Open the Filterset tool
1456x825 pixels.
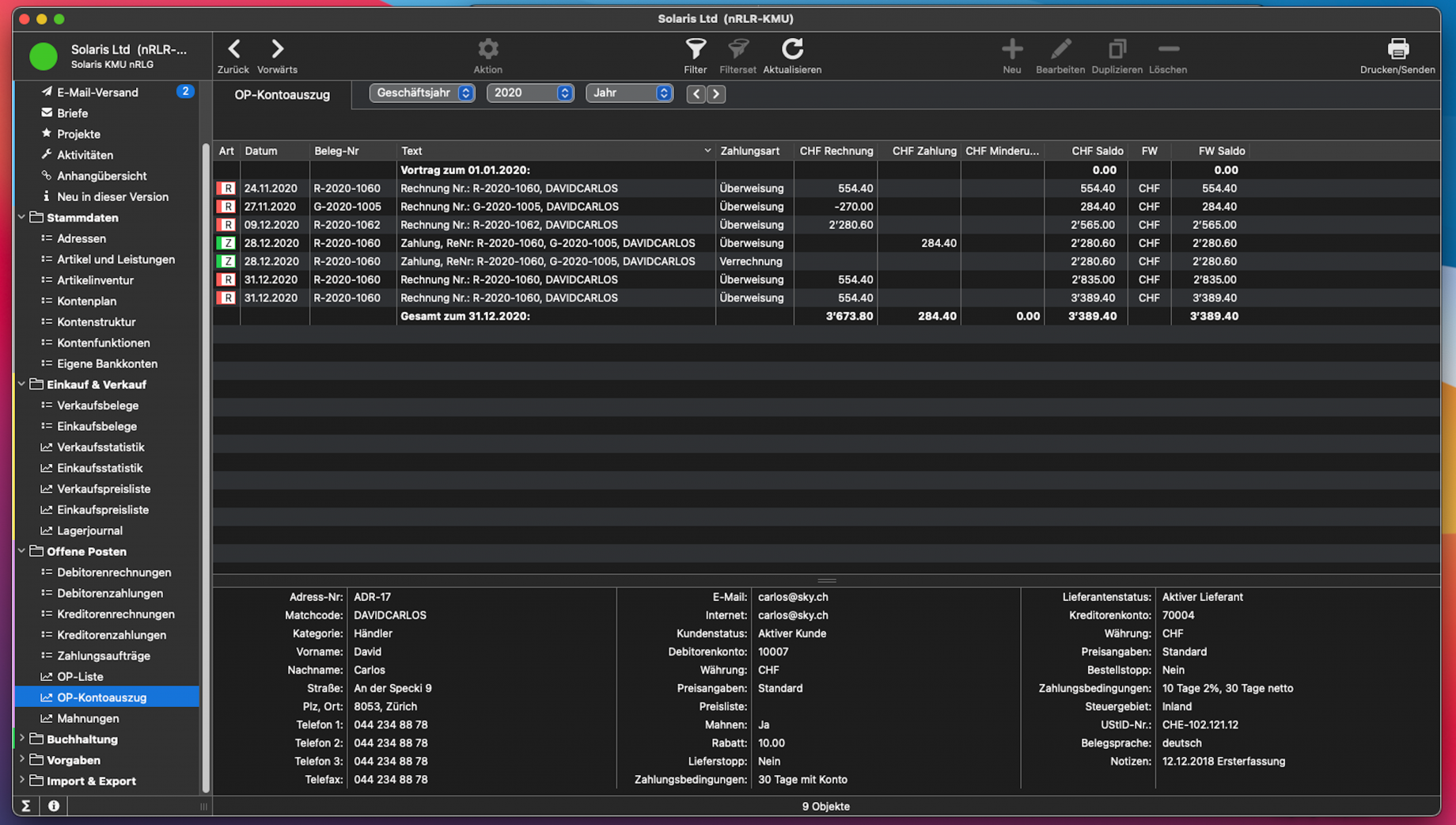point(737,50)
